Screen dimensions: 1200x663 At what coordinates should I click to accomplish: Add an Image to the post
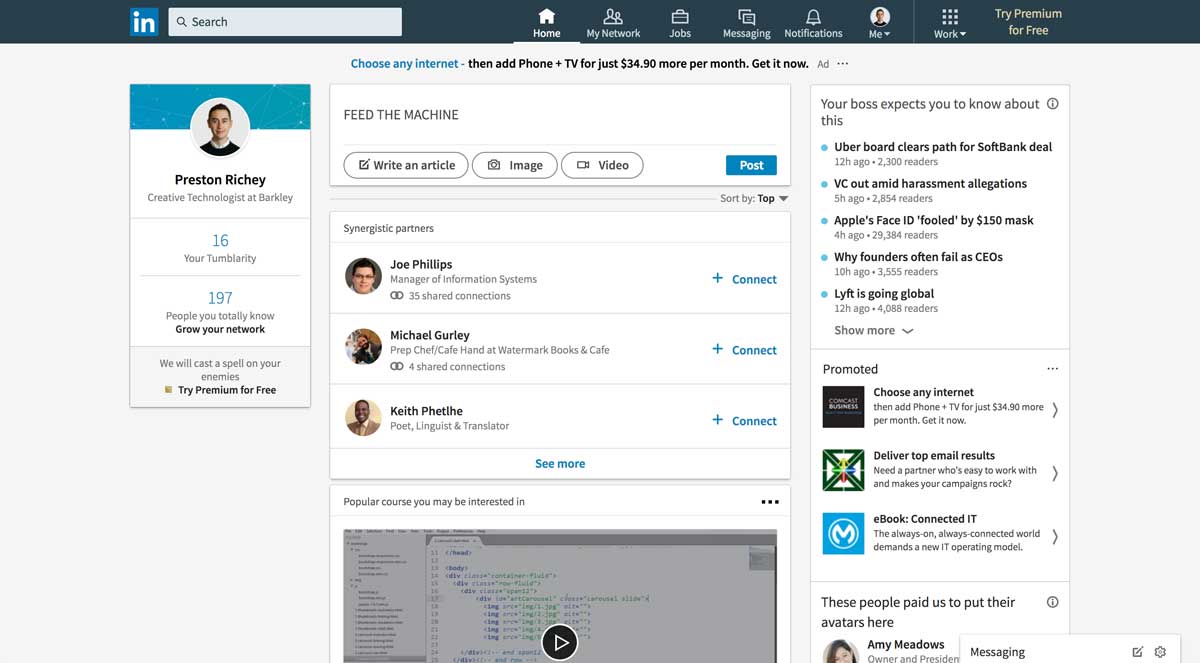click(x=514, y=165)
